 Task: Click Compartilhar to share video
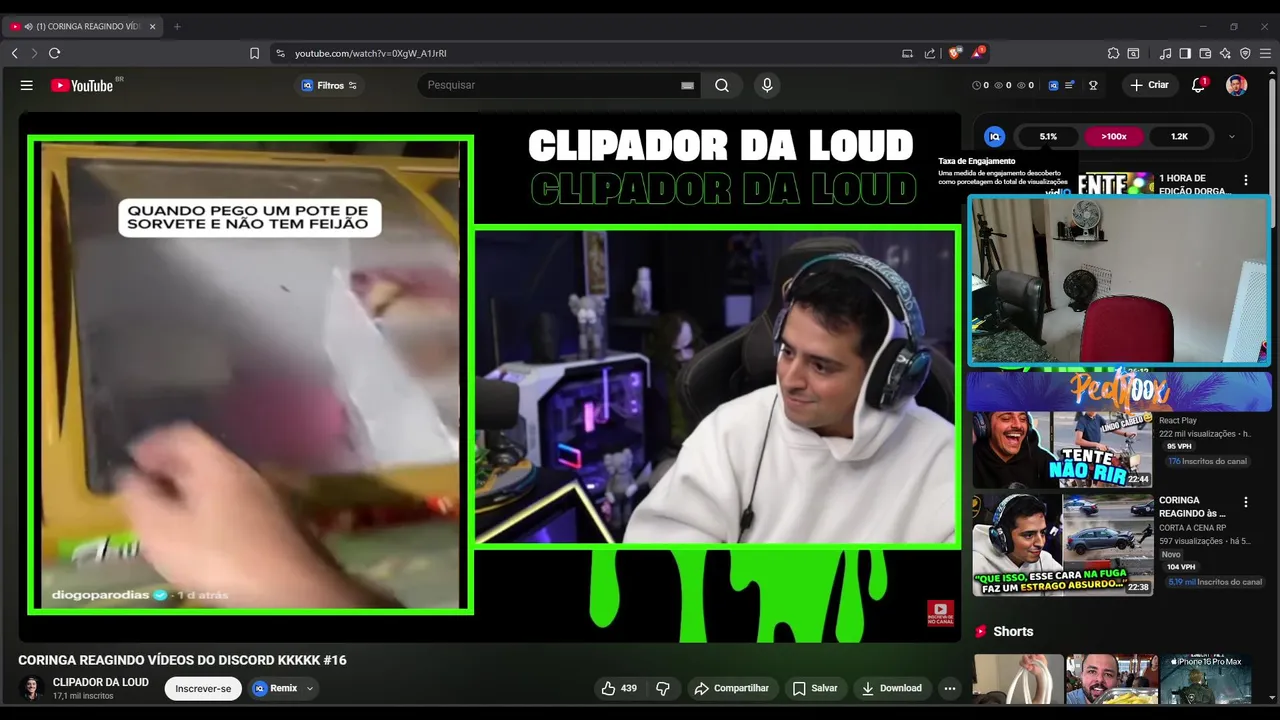pyautogui.click(x=731, y=688)
